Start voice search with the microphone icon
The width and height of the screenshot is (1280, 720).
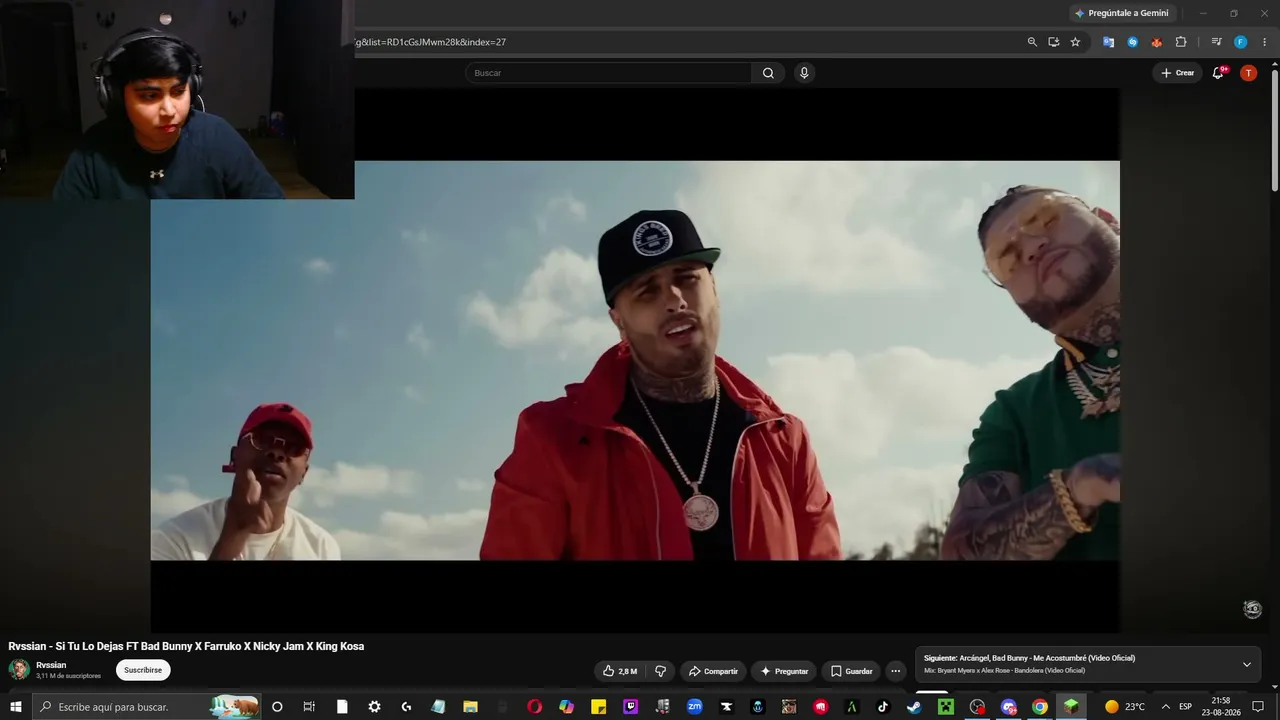click(803, 73)
